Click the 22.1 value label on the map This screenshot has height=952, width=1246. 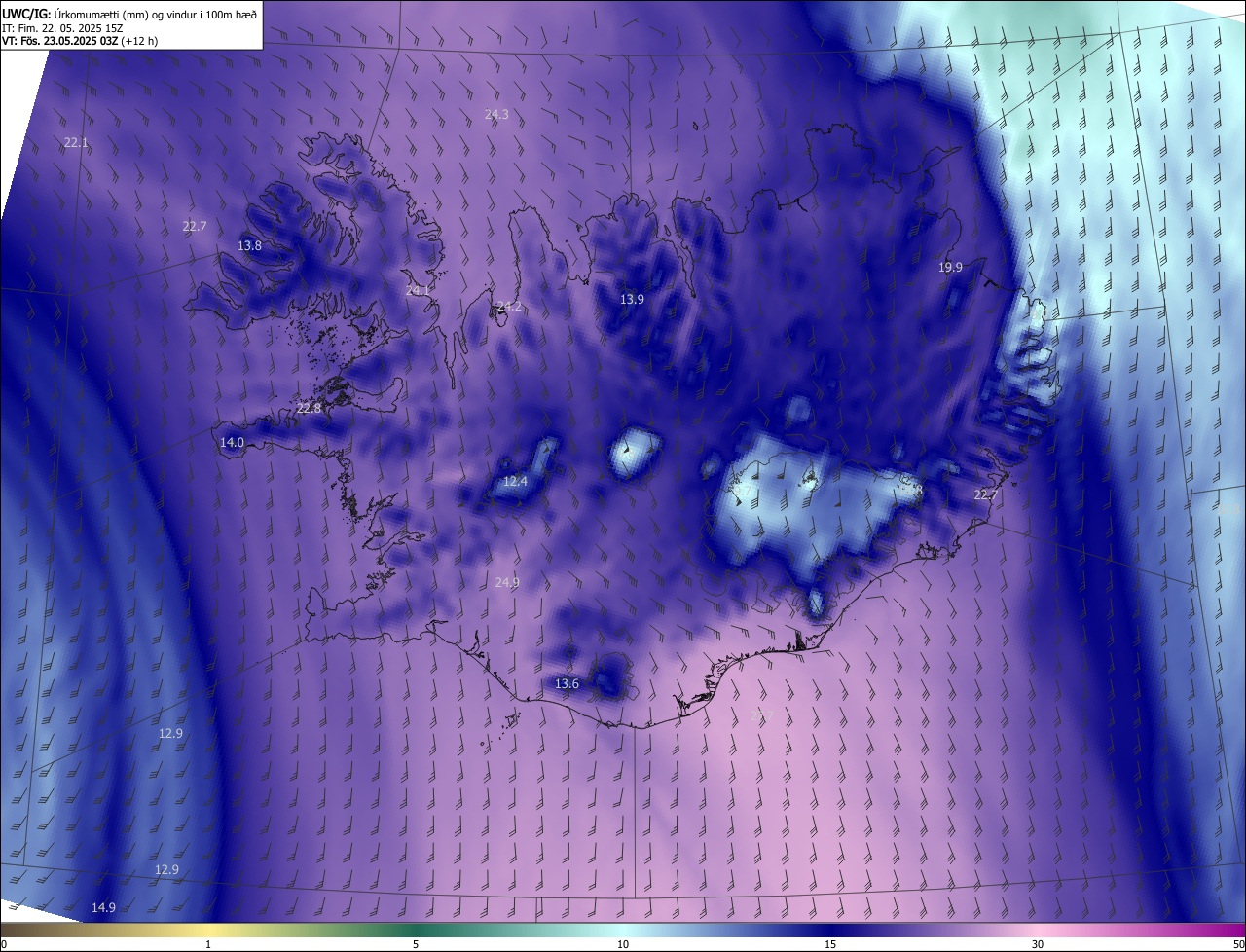(x=76, y=142)
